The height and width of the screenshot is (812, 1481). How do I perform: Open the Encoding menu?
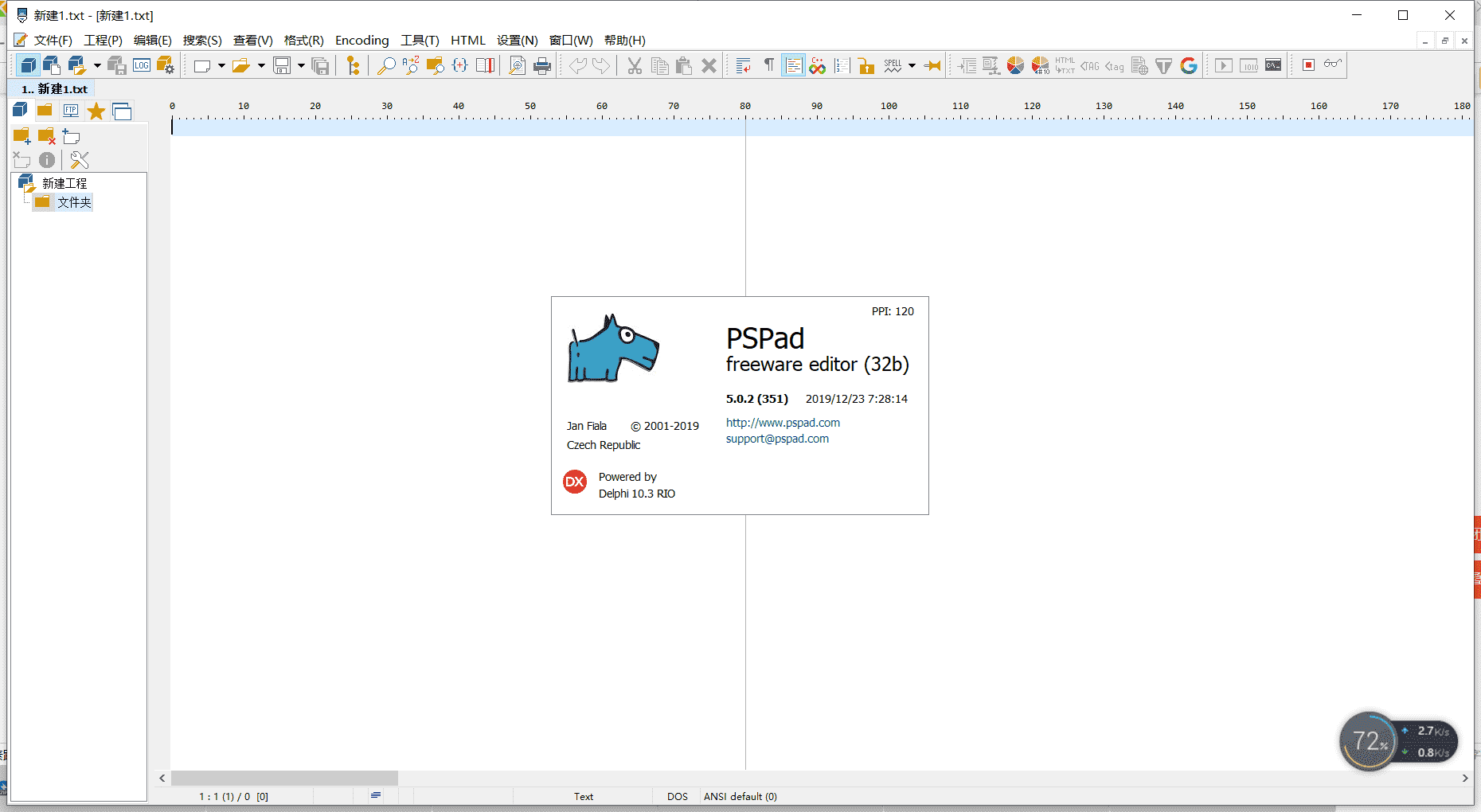click(362, 41)
